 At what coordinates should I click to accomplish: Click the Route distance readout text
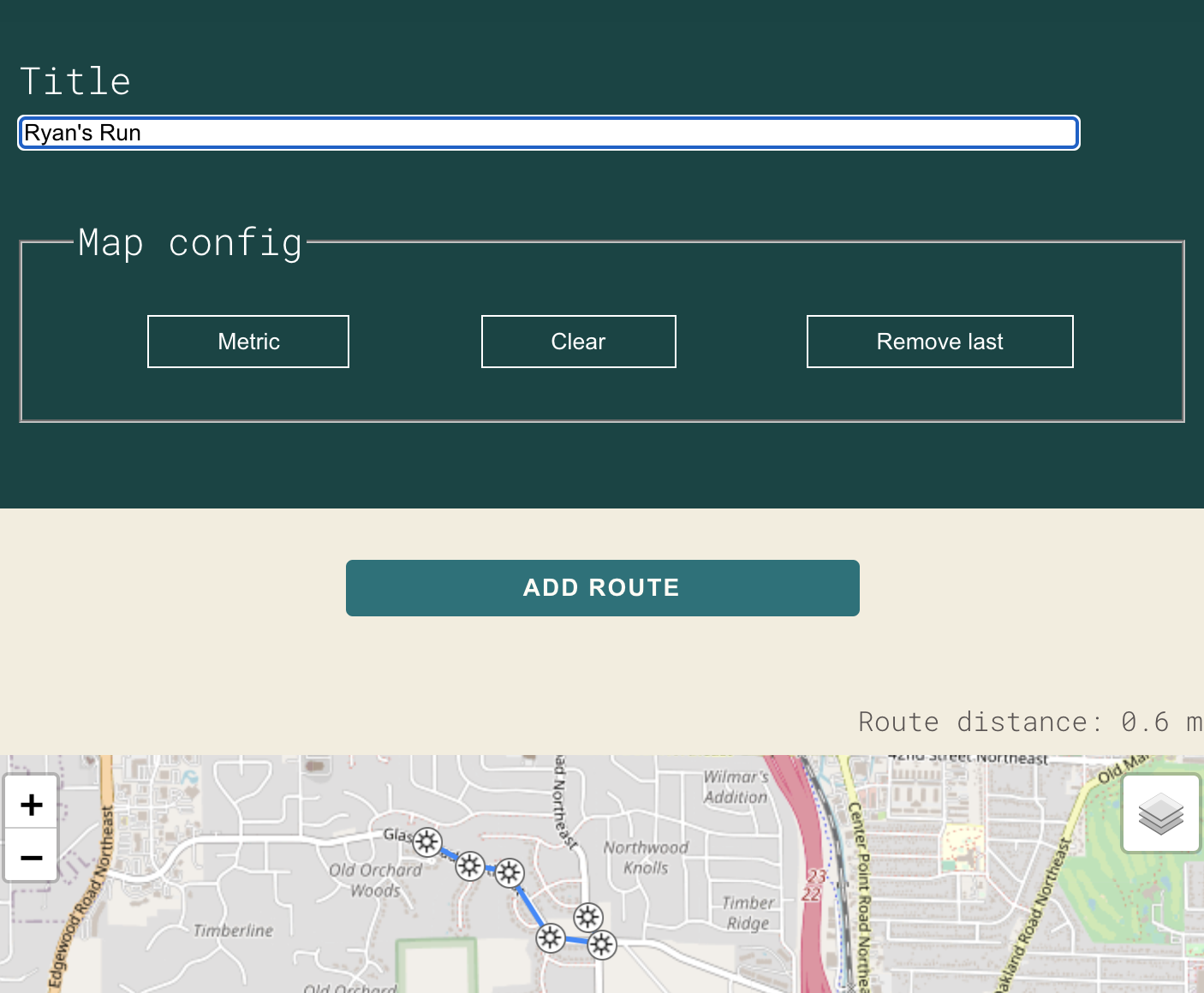[1029, 722]
